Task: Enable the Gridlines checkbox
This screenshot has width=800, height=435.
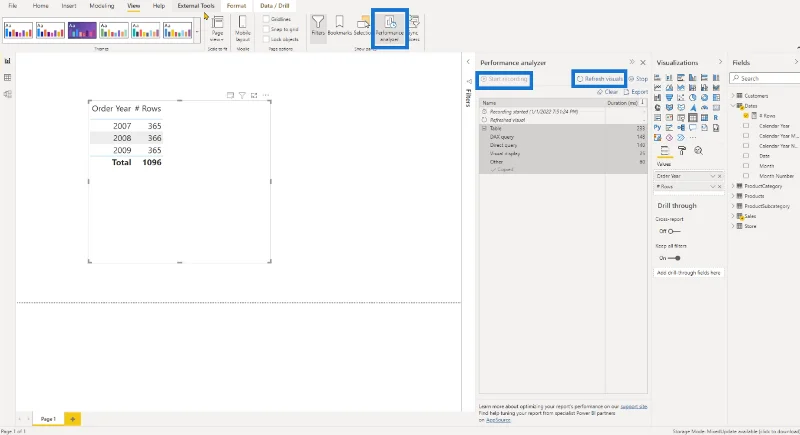Action: click(266, 19)
